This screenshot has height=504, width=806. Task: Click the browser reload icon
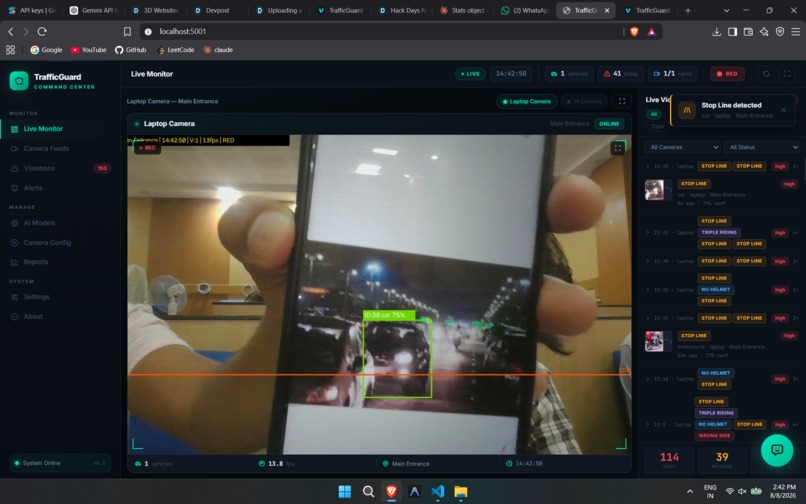(42, 31)
